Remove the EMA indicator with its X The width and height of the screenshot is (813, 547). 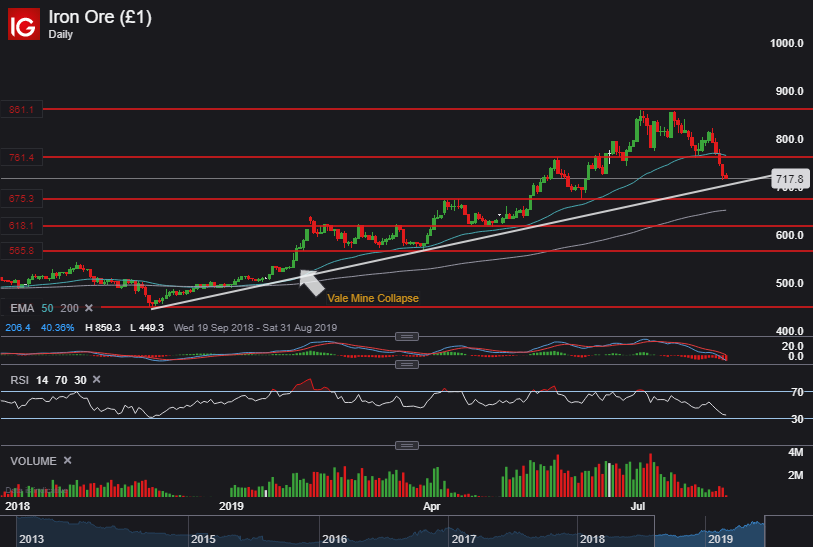(x=89, y=308)
